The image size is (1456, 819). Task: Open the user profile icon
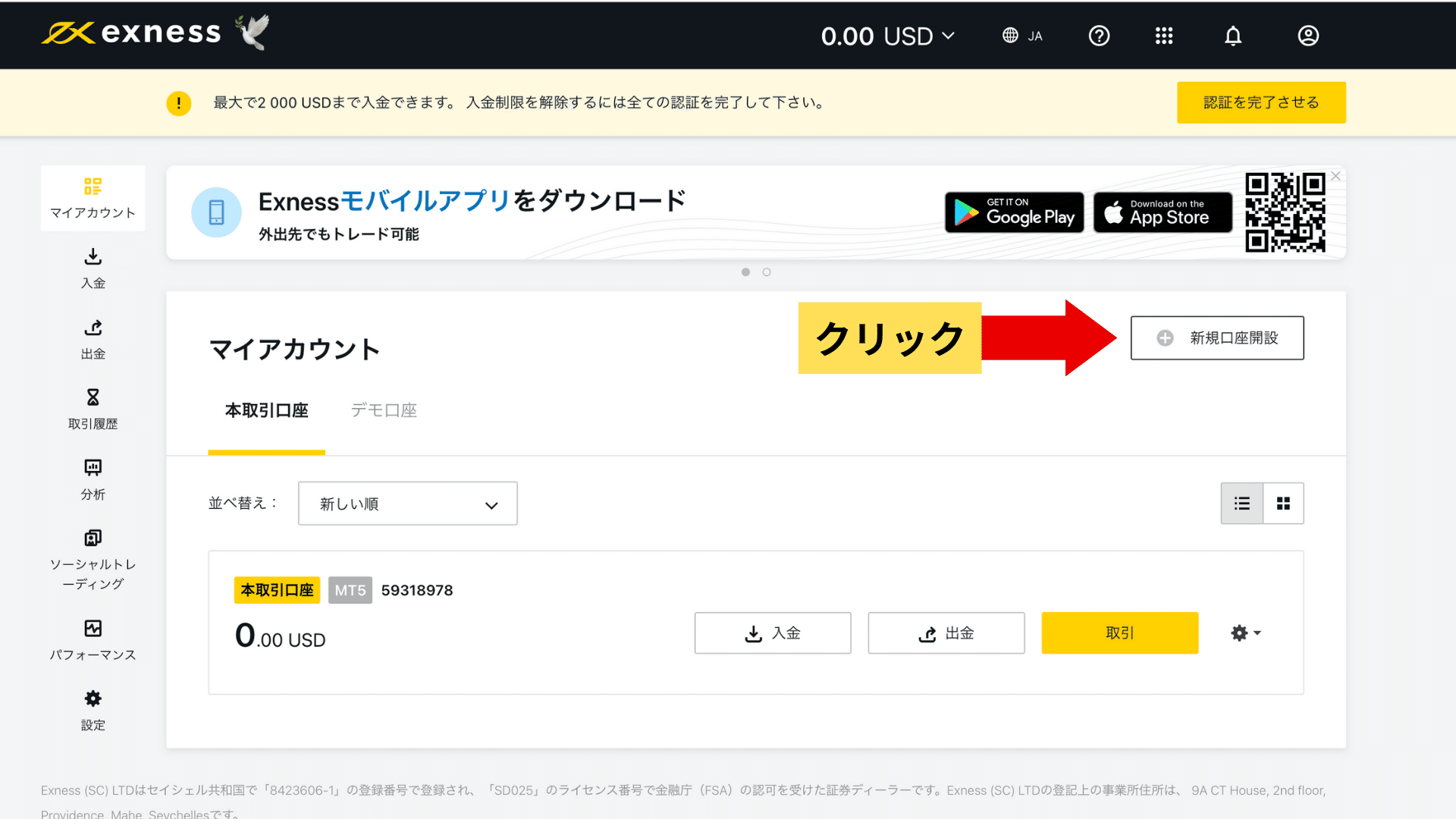[1308, 36]
